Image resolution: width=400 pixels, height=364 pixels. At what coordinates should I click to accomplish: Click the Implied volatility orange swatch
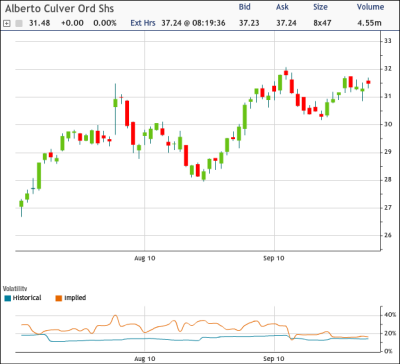click(58, 298)
